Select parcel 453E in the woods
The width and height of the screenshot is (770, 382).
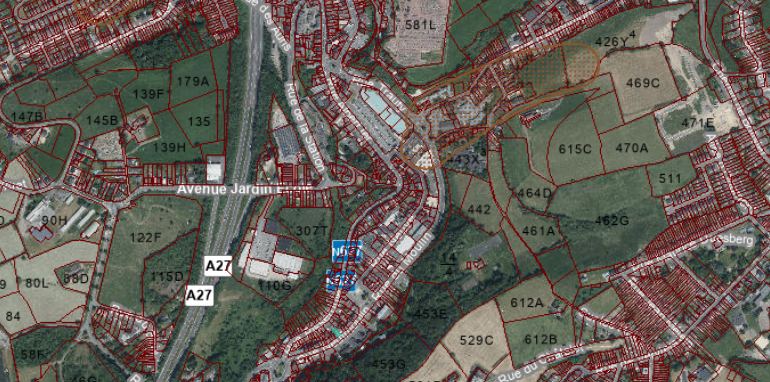point(431,313)
